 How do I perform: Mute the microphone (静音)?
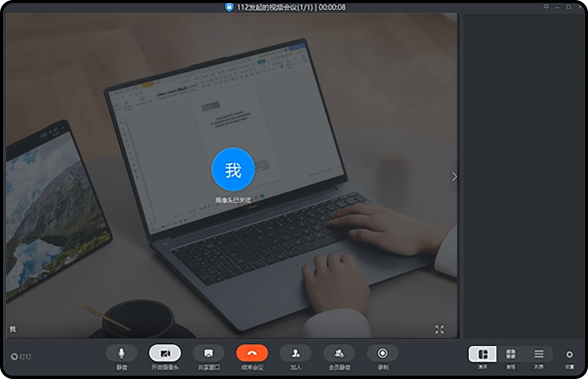(x=122, y=353)
